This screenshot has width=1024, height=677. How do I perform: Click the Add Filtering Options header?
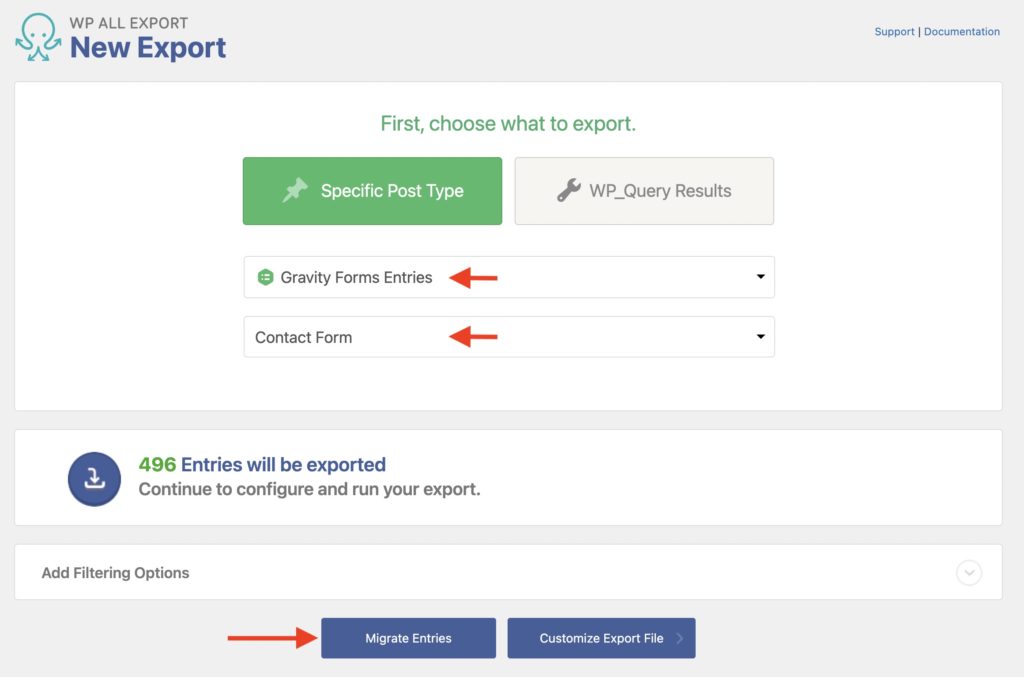point(115,573)
